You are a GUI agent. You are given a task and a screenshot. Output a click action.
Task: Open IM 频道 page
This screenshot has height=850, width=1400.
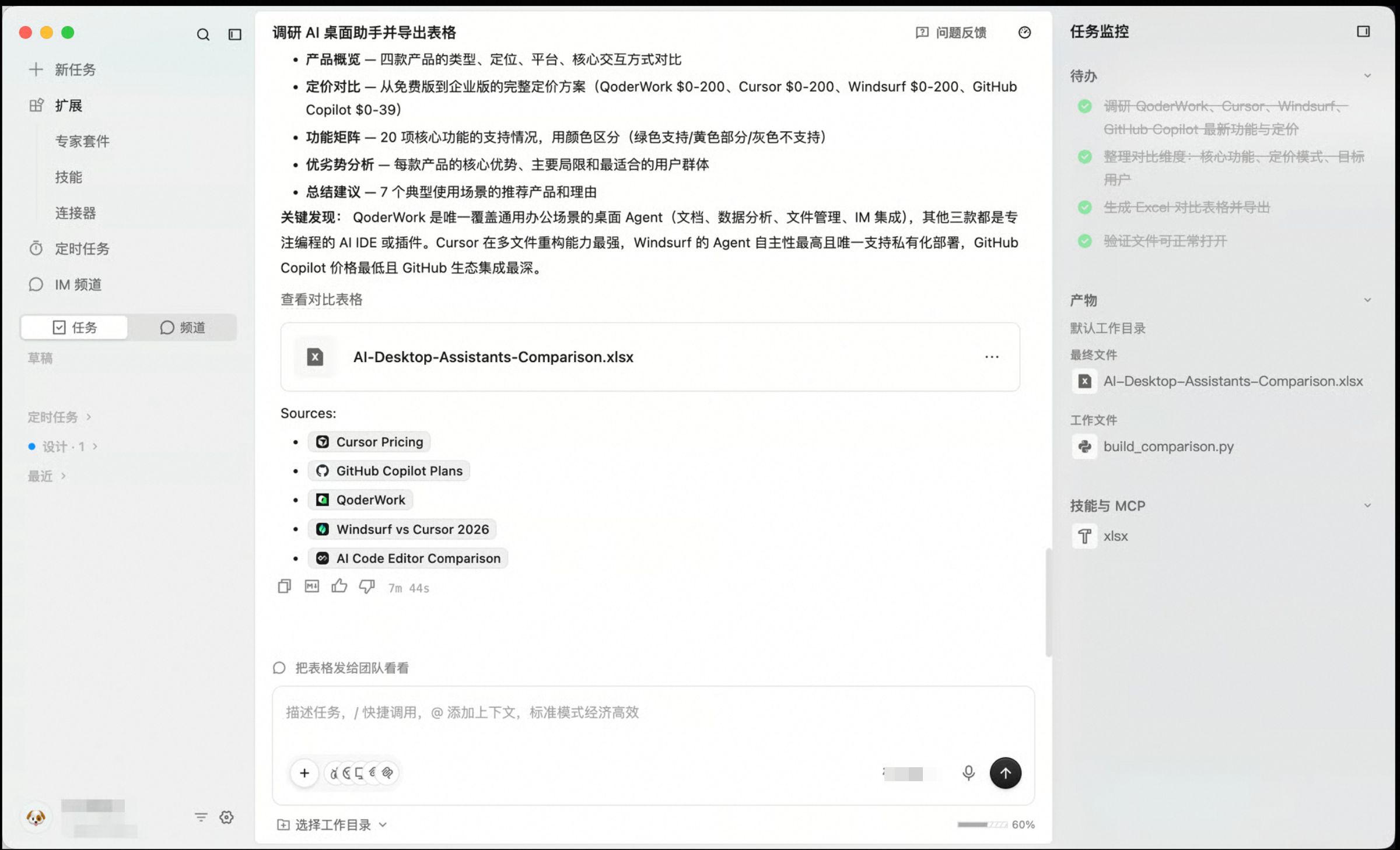tap(65, 284)
